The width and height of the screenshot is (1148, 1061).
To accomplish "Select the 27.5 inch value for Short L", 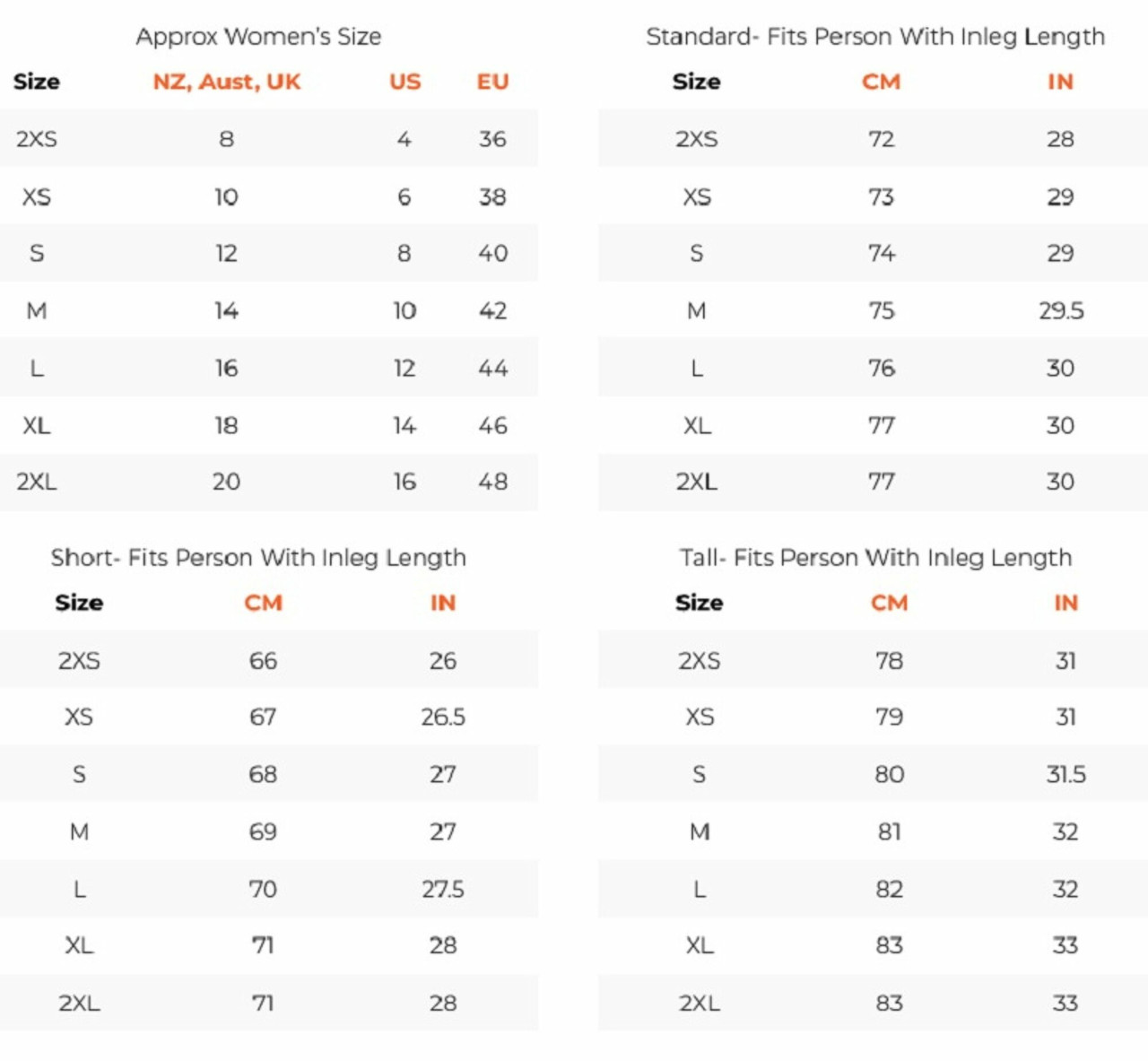I will tap(443, 890).
